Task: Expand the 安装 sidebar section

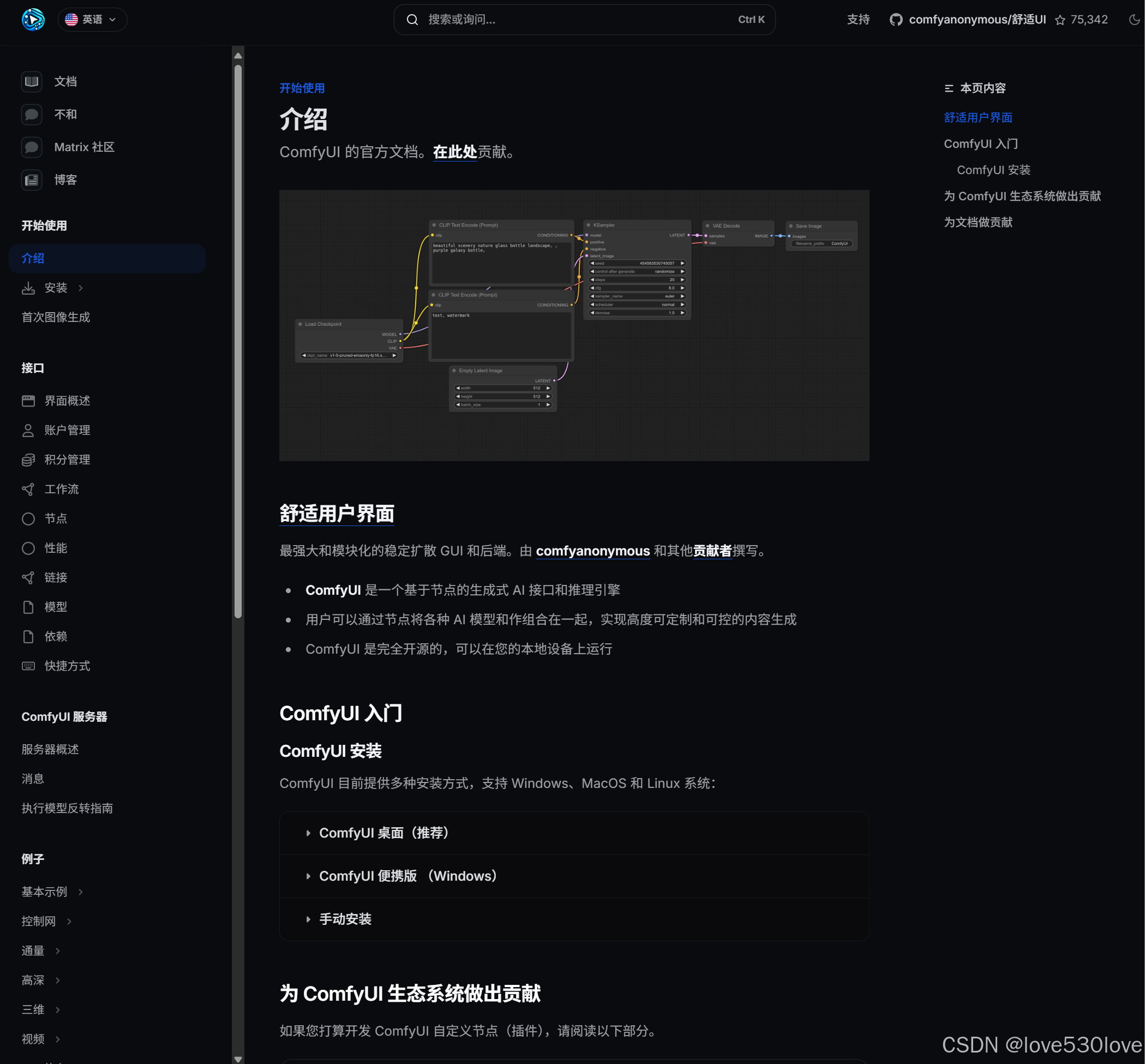Action: 56,288
